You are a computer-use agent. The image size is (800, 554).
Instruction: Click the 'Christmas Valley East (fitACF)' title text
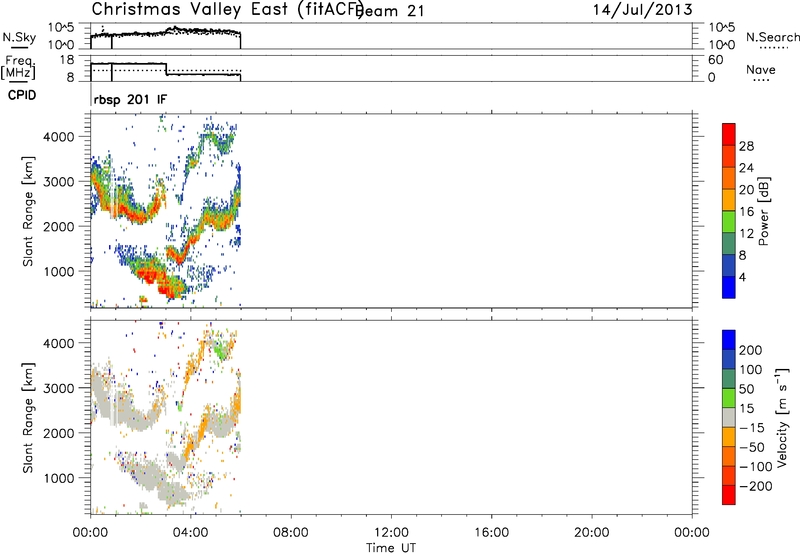click(228, 9)
